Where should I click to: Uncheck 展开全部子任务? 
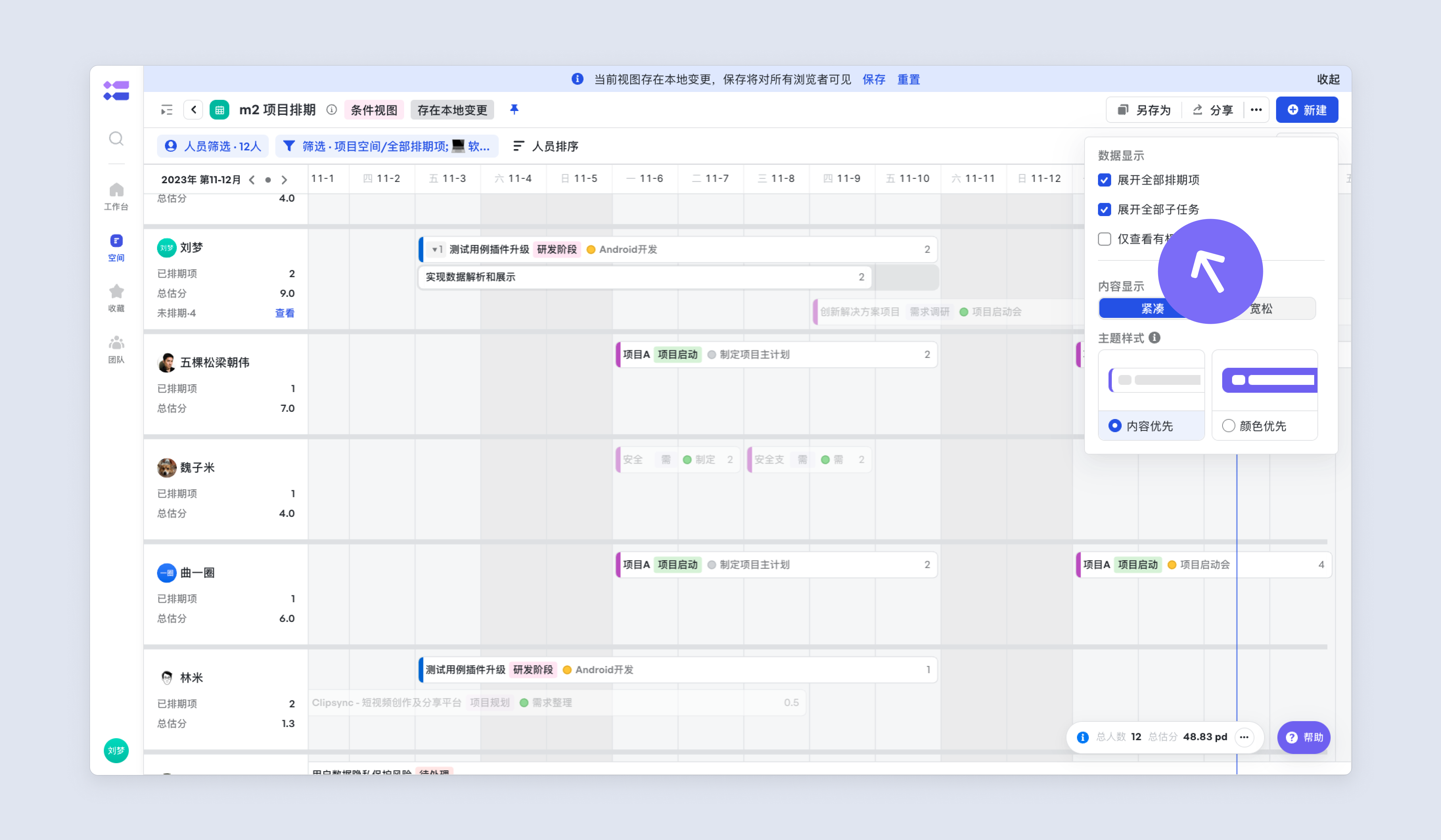point(1104,210)
